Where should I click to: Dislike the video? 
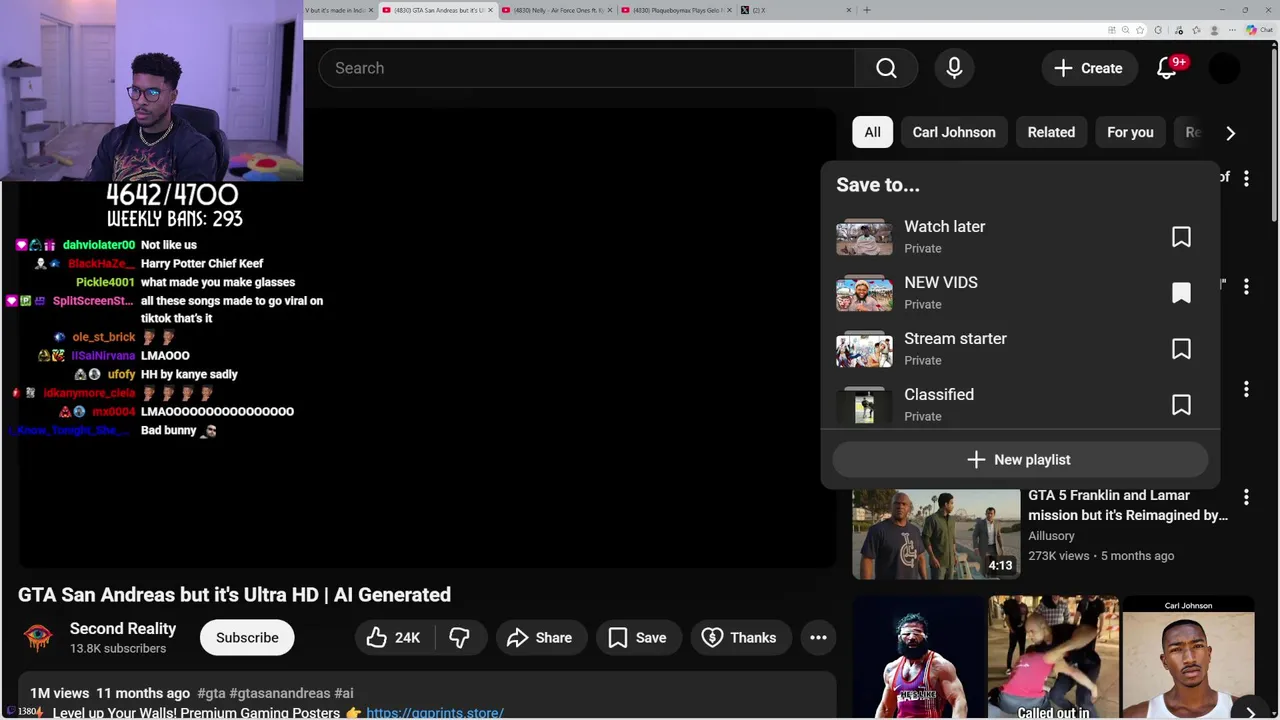point(459,638)
